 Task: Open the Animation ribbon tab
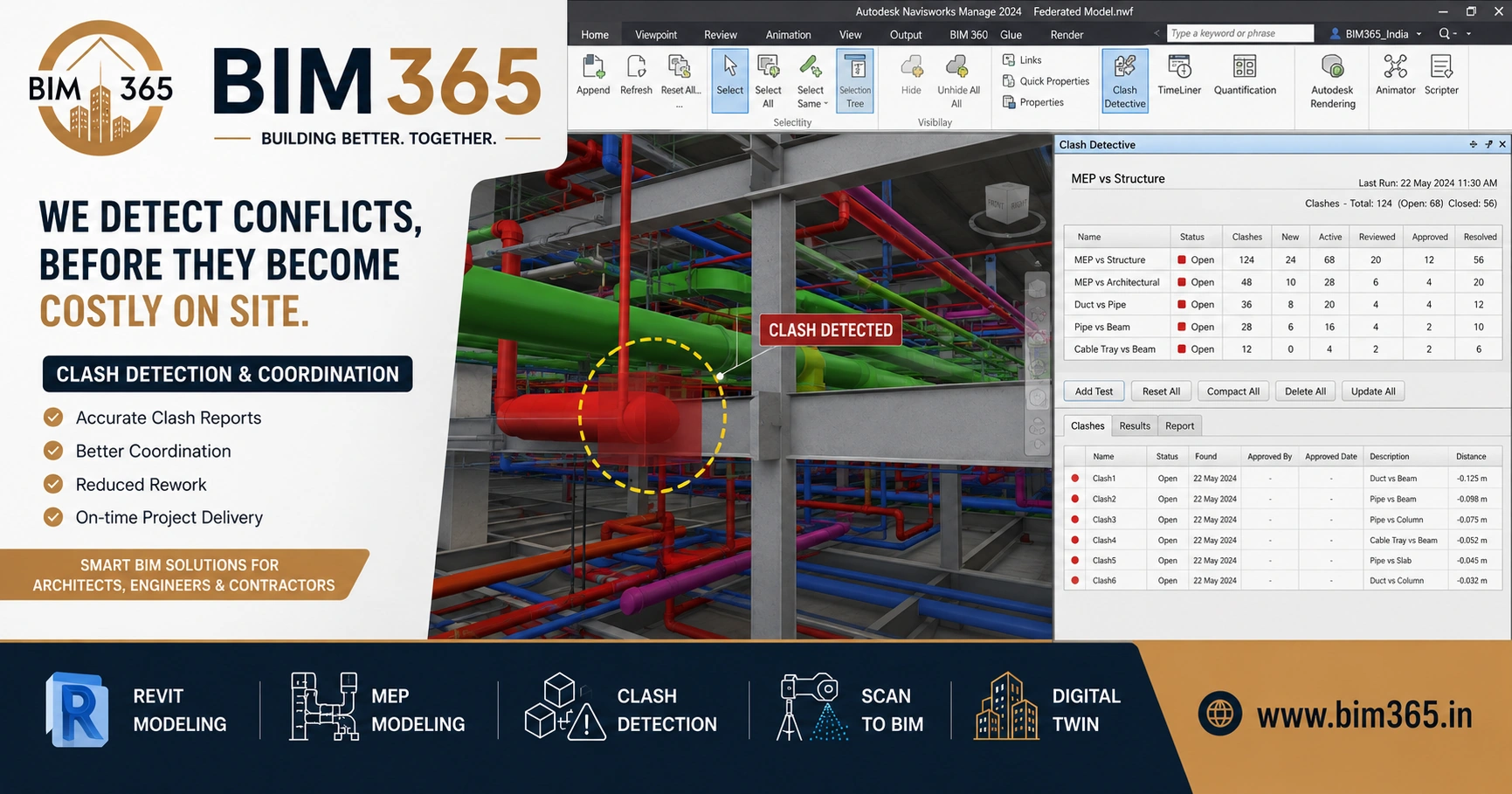point(788,35)
